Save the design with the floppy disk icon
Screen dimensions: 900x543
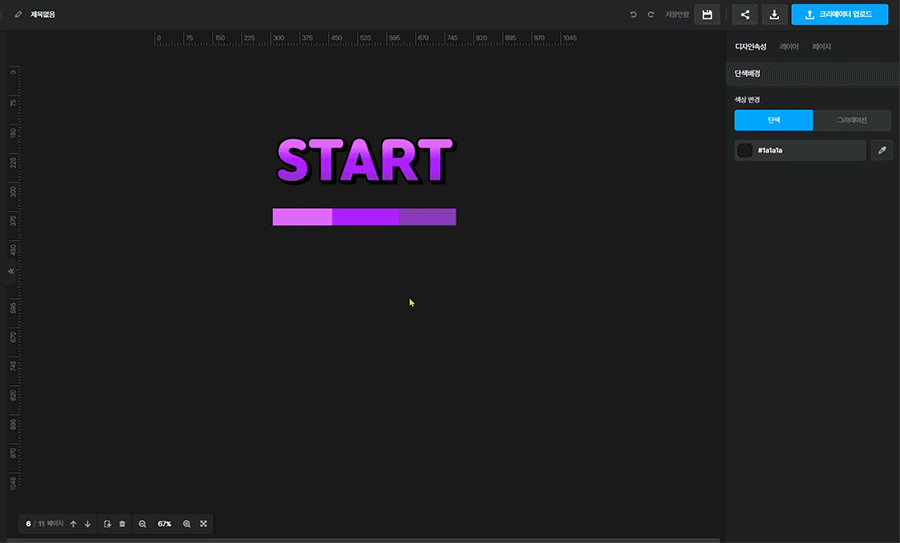coord(707,15)
